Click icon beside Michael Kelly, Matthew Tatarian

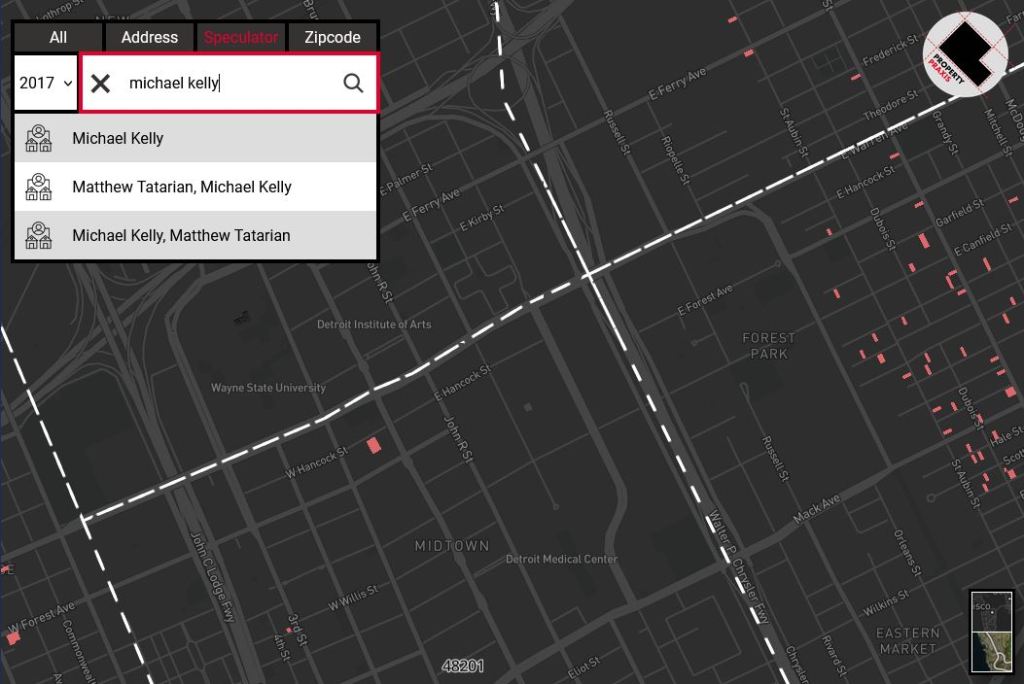click(x=39, y=236)
